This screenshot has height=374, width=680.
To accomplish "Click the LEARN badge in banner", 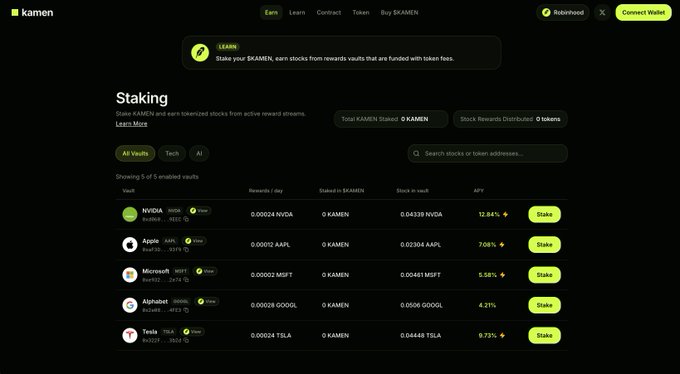I will coord(228,47).
